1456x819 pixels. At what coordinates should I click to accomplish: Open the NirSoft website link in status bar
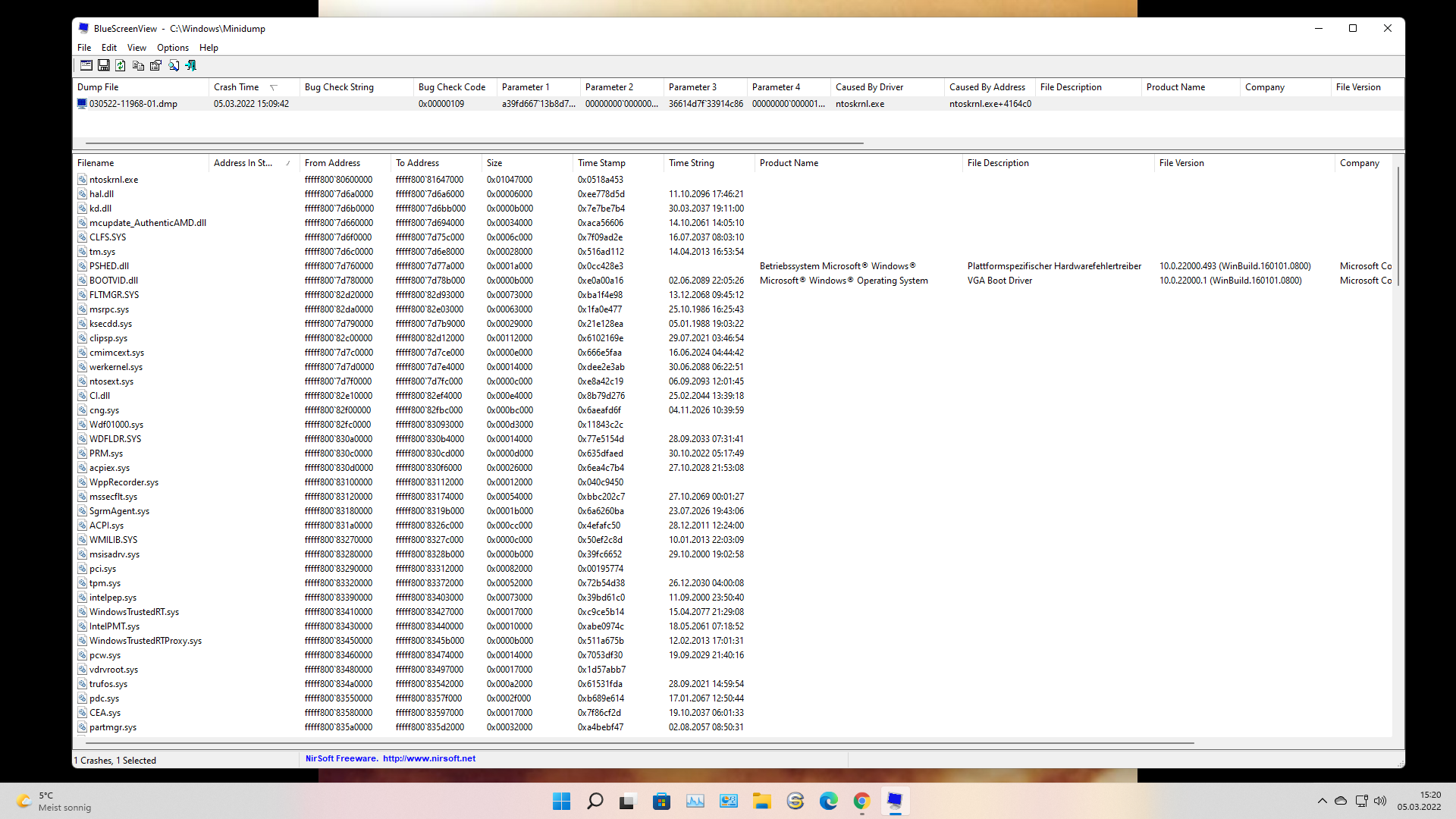pyautogui.click(x=428, y=758)
